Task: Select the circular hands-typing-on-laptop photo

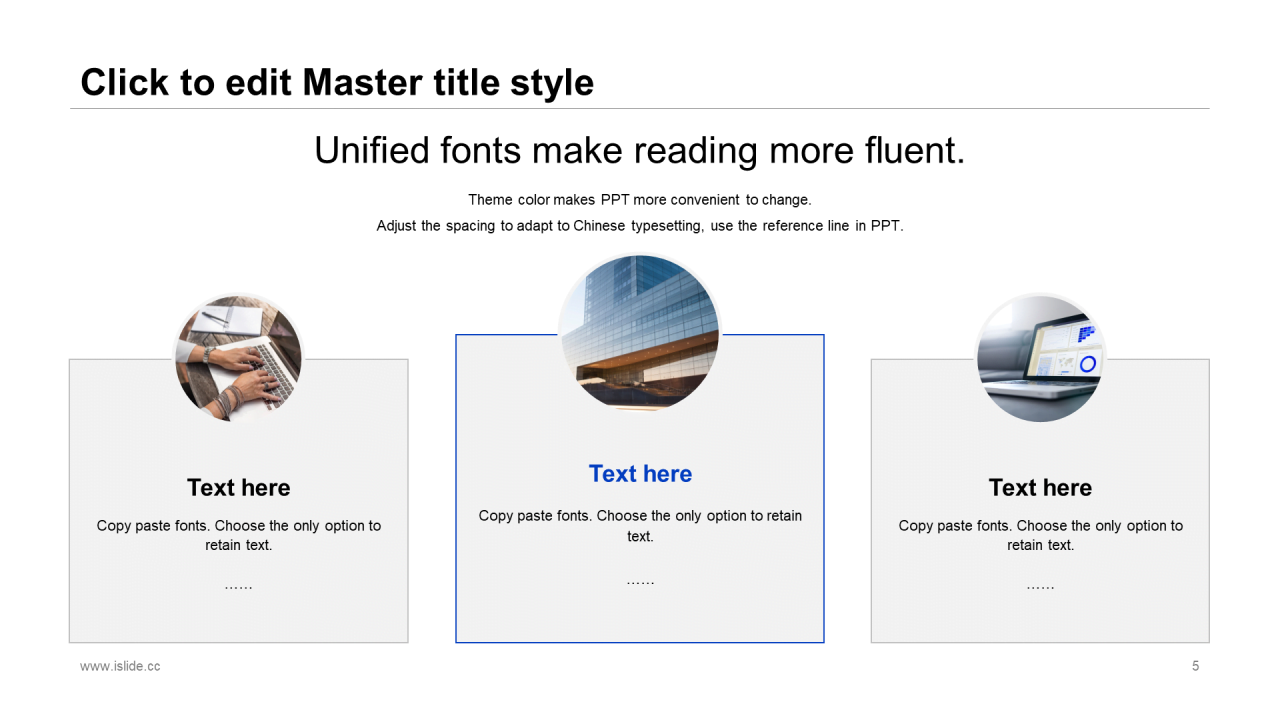Action: pos(239,358)
